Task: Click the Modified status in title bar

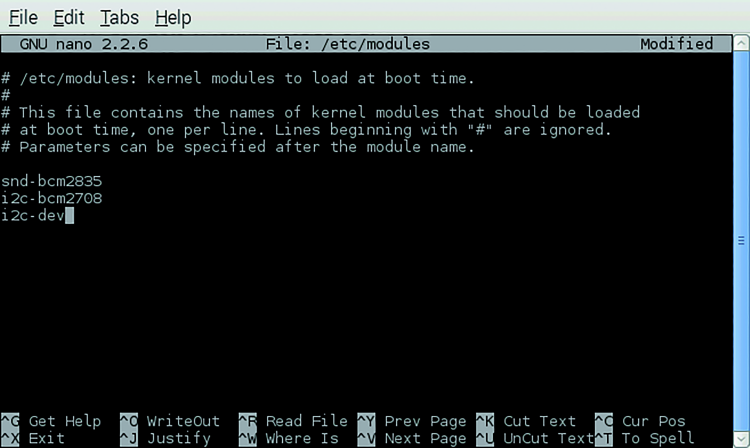Action: [676, 44]
